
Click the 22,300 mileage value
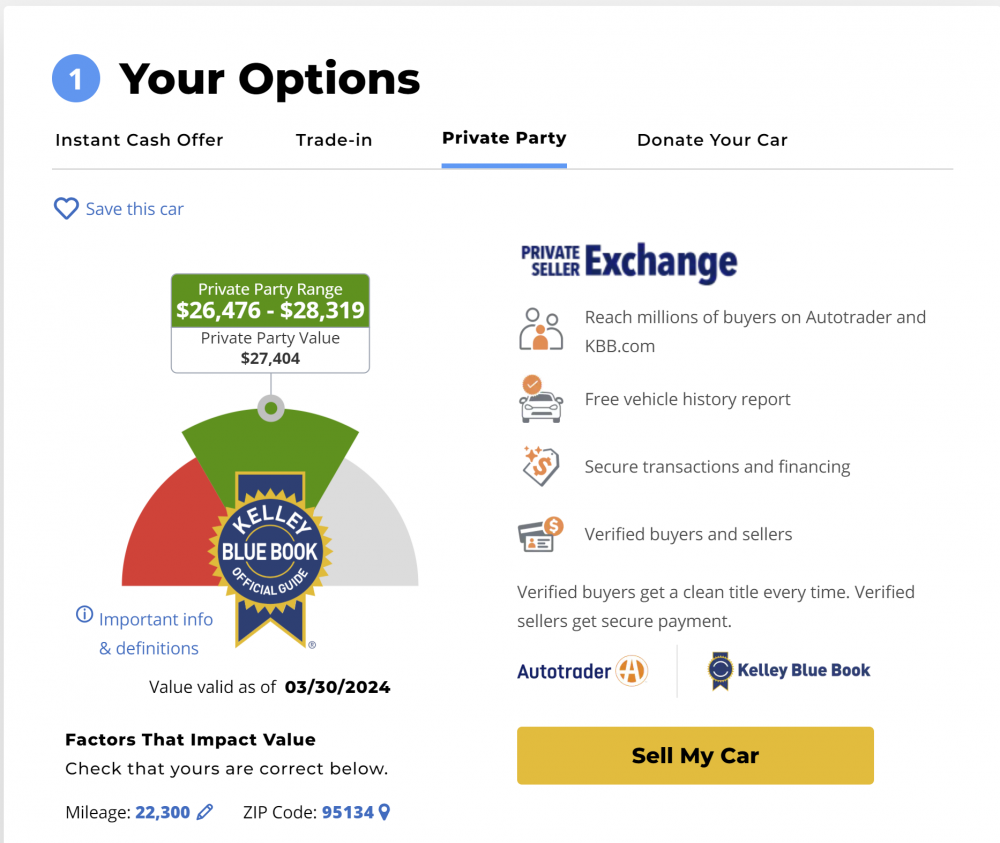click(163, 812)
